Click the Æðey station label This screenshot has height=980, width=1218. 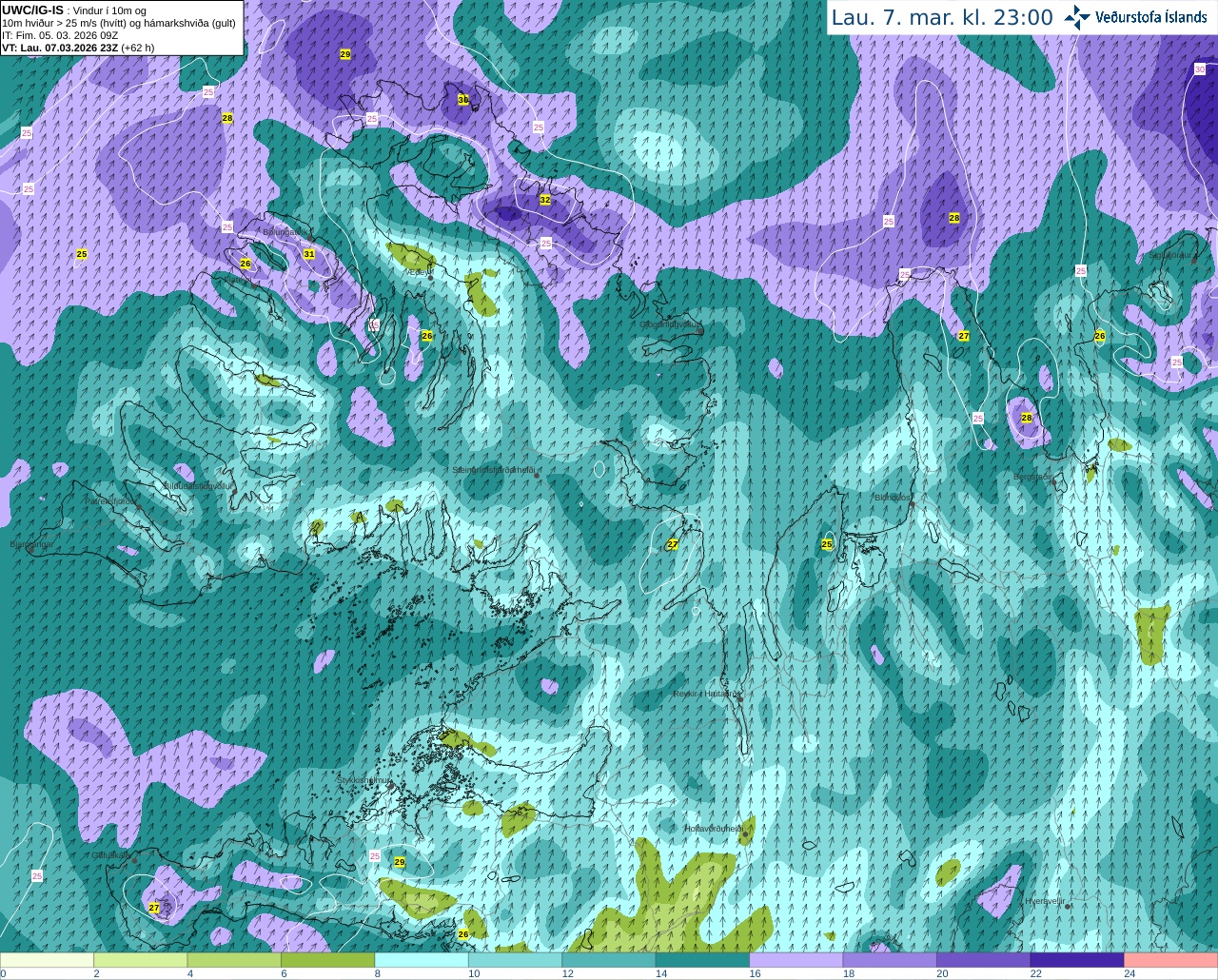419,271
